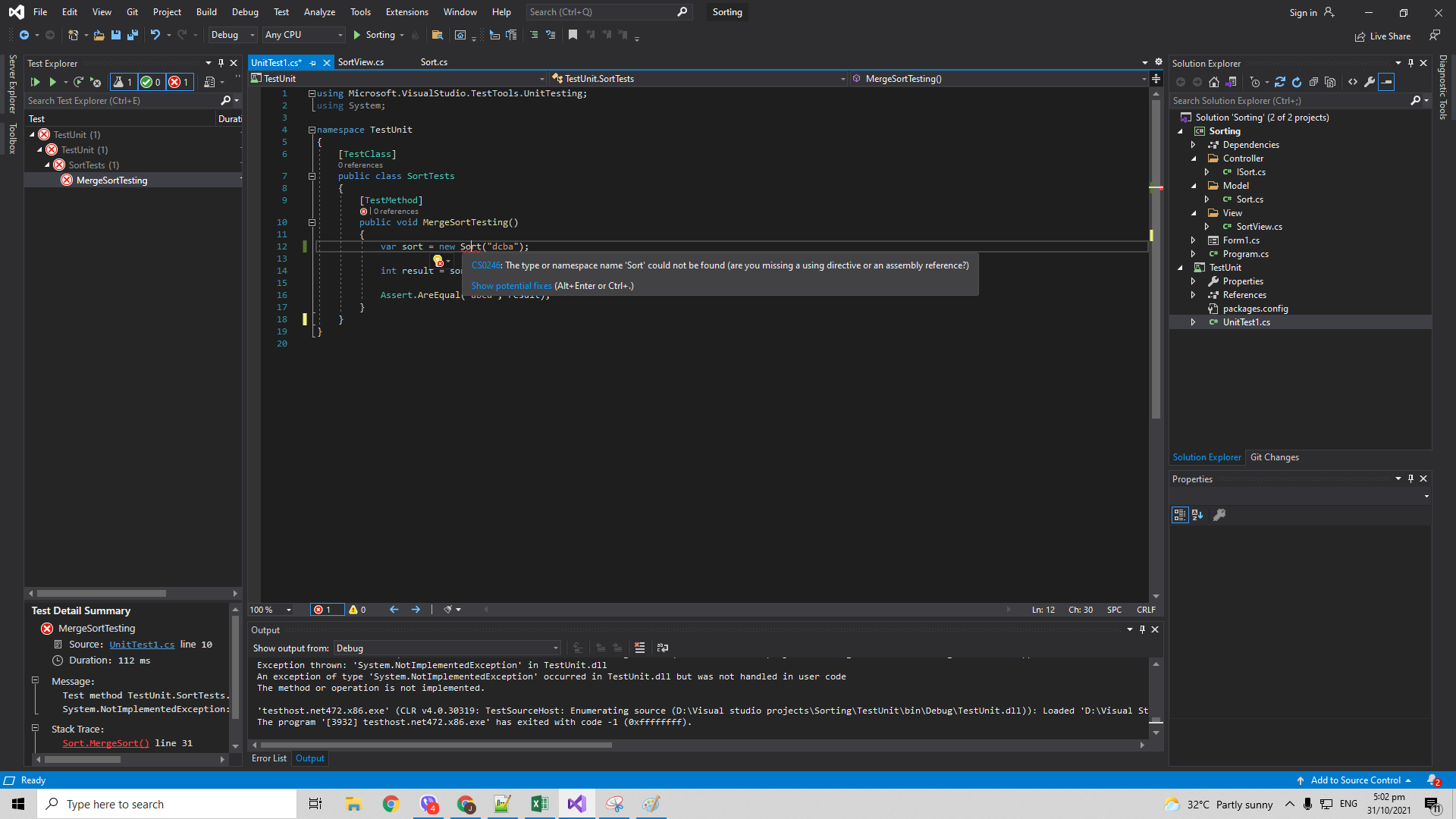Open the Extensions menu
The width and height of the screenshot is (1456, 819).
[x=406, y=12]
